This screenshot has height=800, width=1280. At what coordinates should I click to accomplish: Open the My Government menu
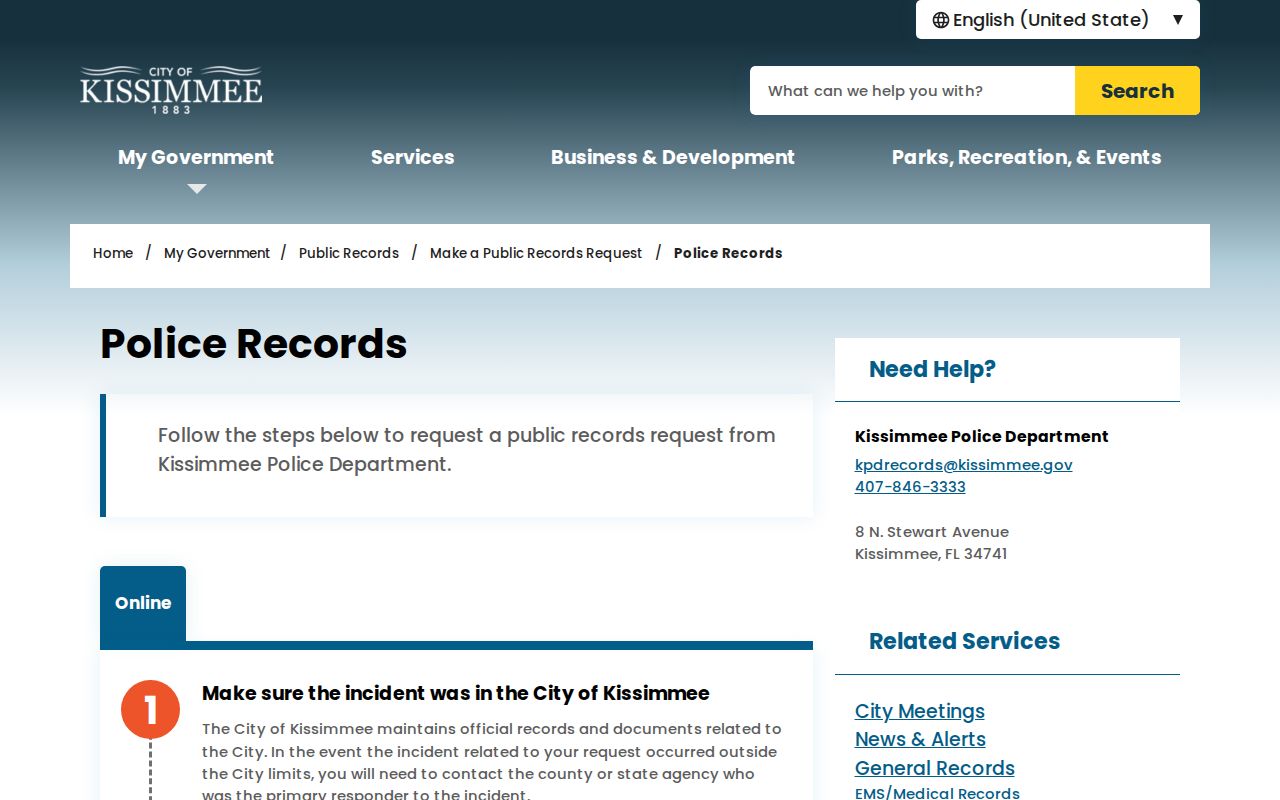tap(196, 157)
